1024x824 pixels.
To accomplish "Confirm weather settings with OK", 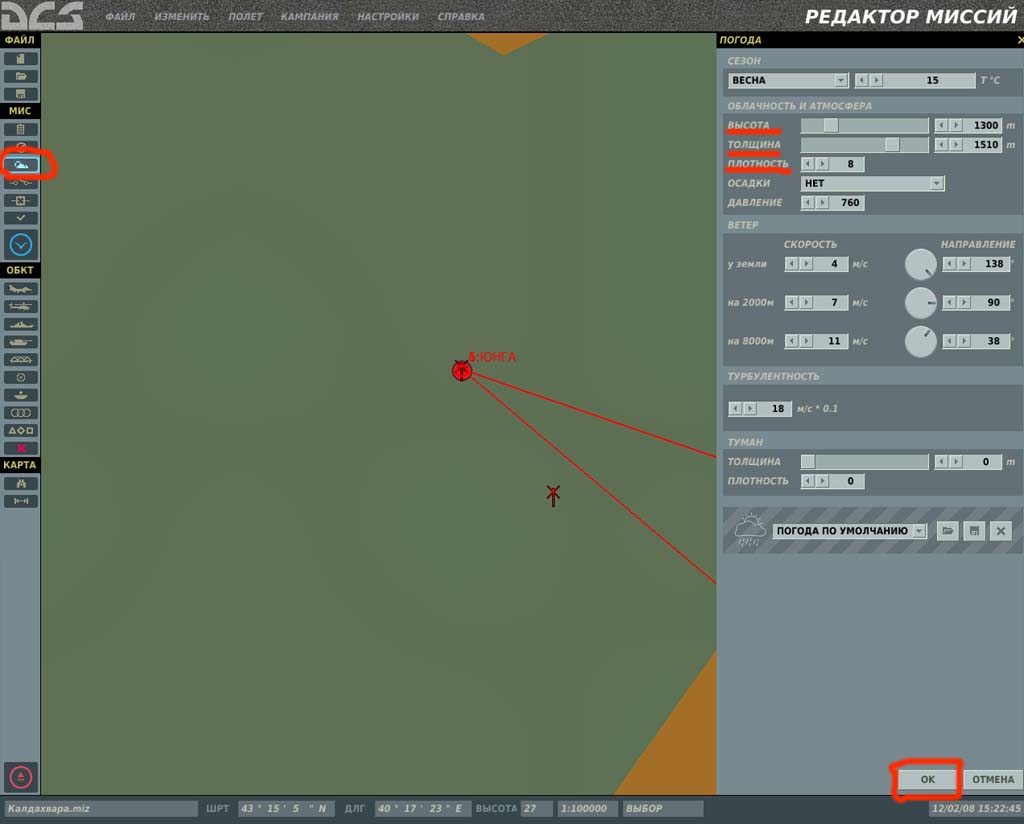I will (927, 780).
